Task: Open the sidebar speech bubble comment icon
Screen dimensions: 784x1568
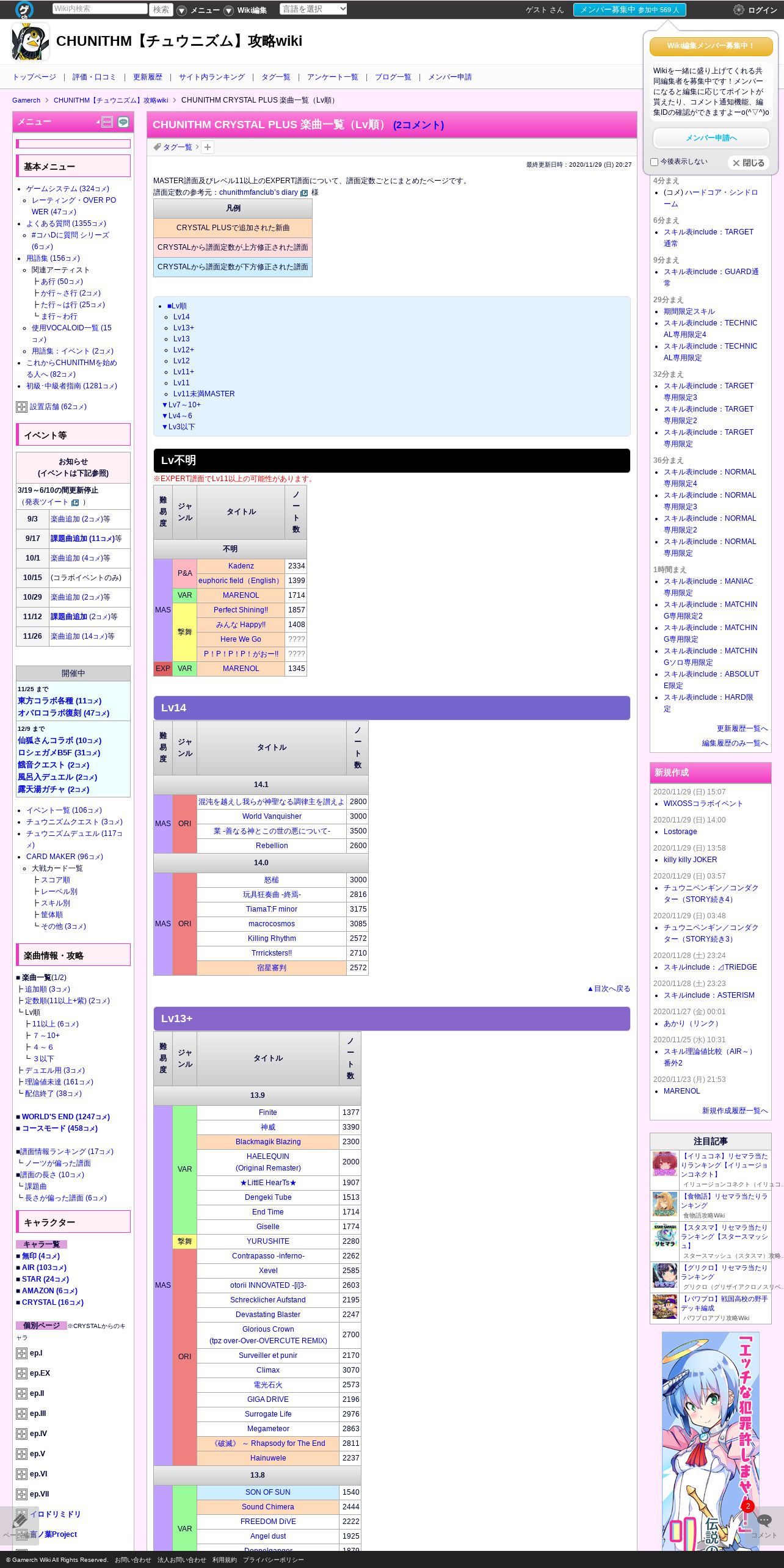Action: click(x=123, y=122)
